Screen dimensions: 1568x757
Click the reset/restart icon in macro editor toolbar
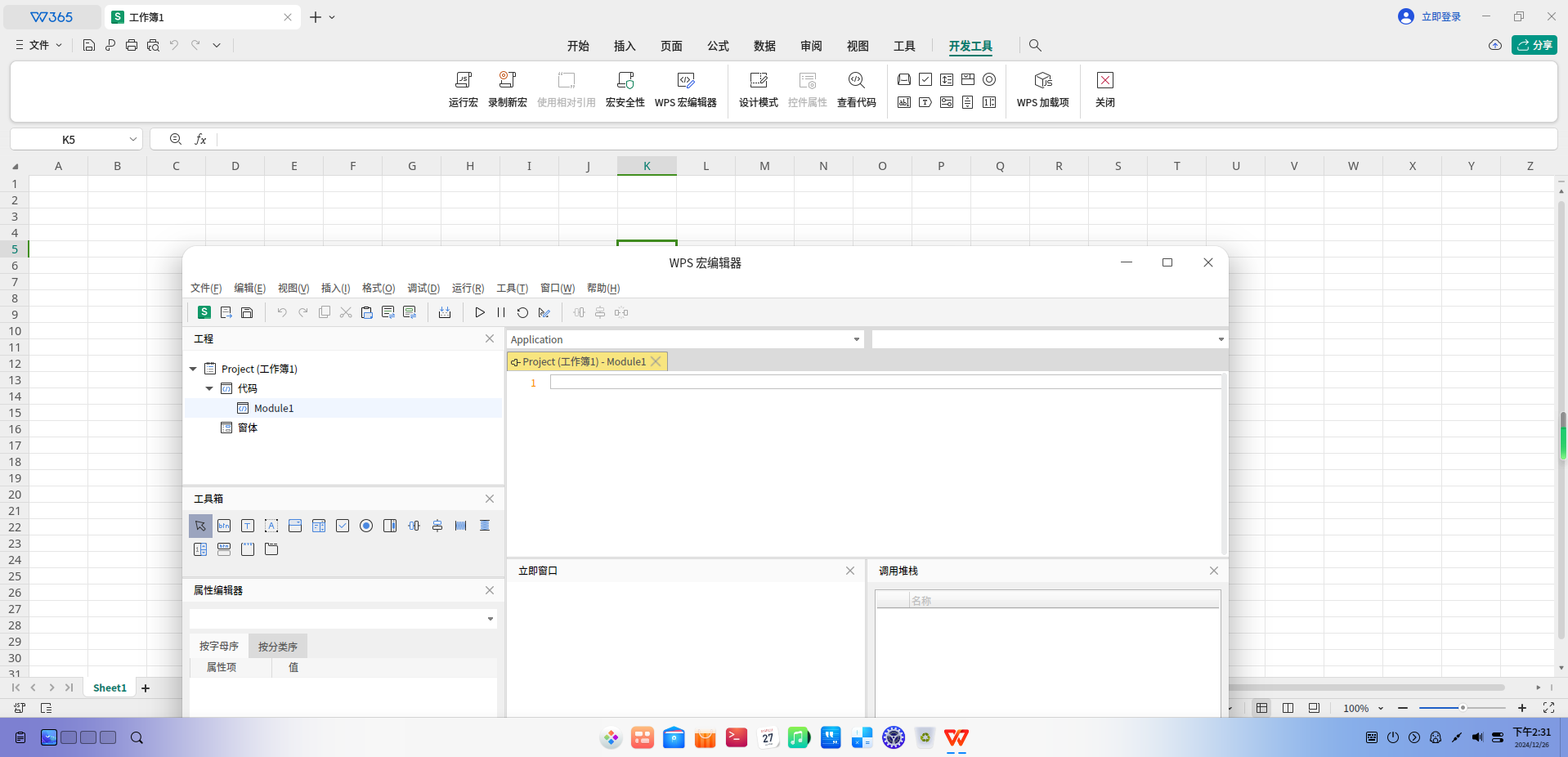click(x=522, y=312)
